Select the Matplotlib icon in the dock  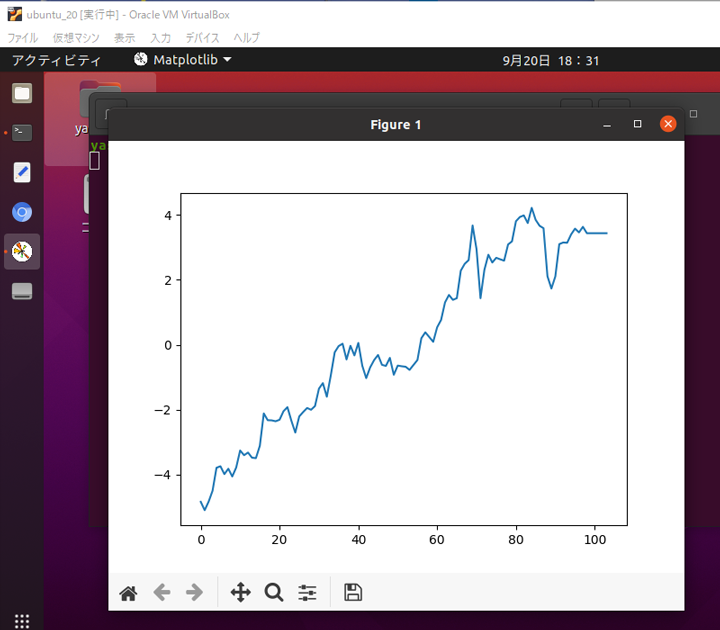[x=22, y=252]
